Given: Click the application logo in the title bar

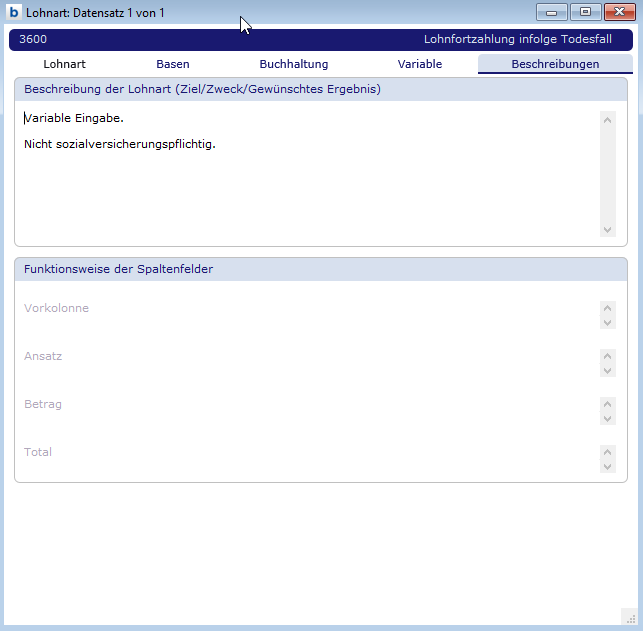Looking at the screenshot, I should (x=14, y=13).
